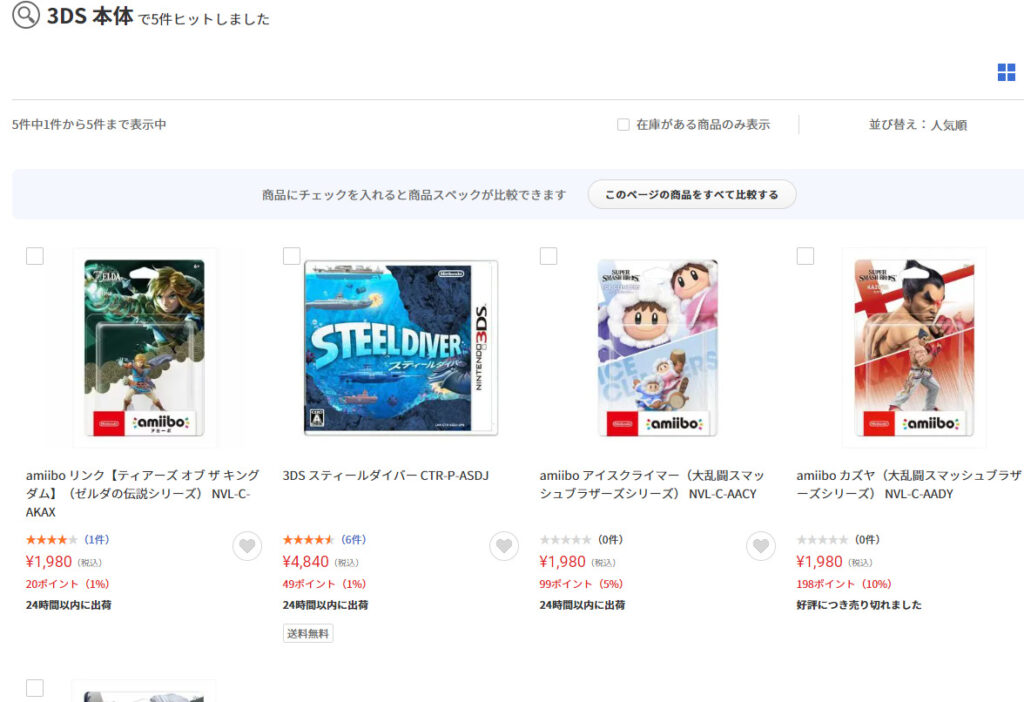Open the (6件) reviews link for スティールダイバー
This screenshot has height=702, width=1024.
(353, 540)
